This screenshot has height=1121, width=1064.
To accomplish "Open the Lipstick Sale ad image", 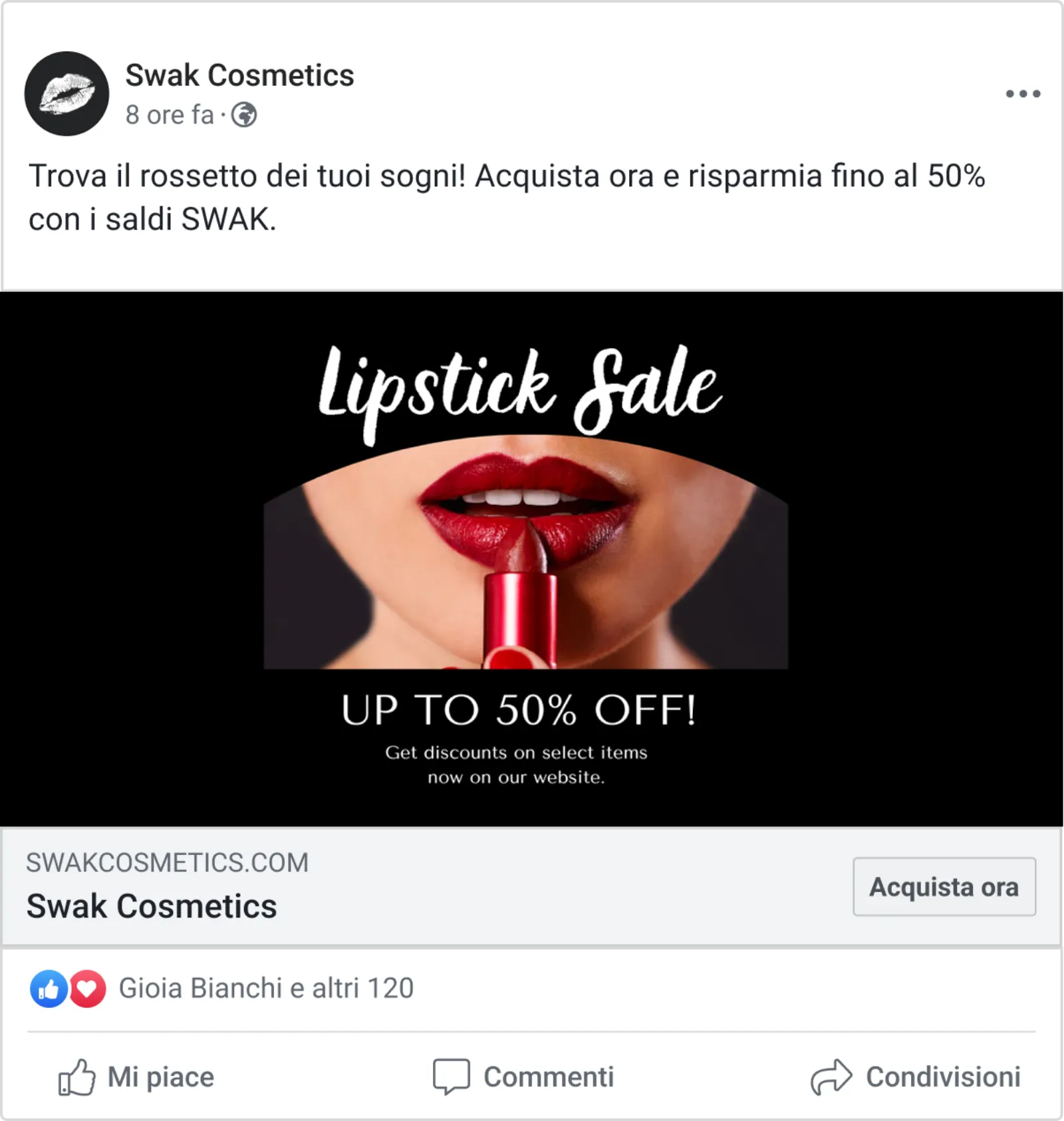I will tap(531, 559).
